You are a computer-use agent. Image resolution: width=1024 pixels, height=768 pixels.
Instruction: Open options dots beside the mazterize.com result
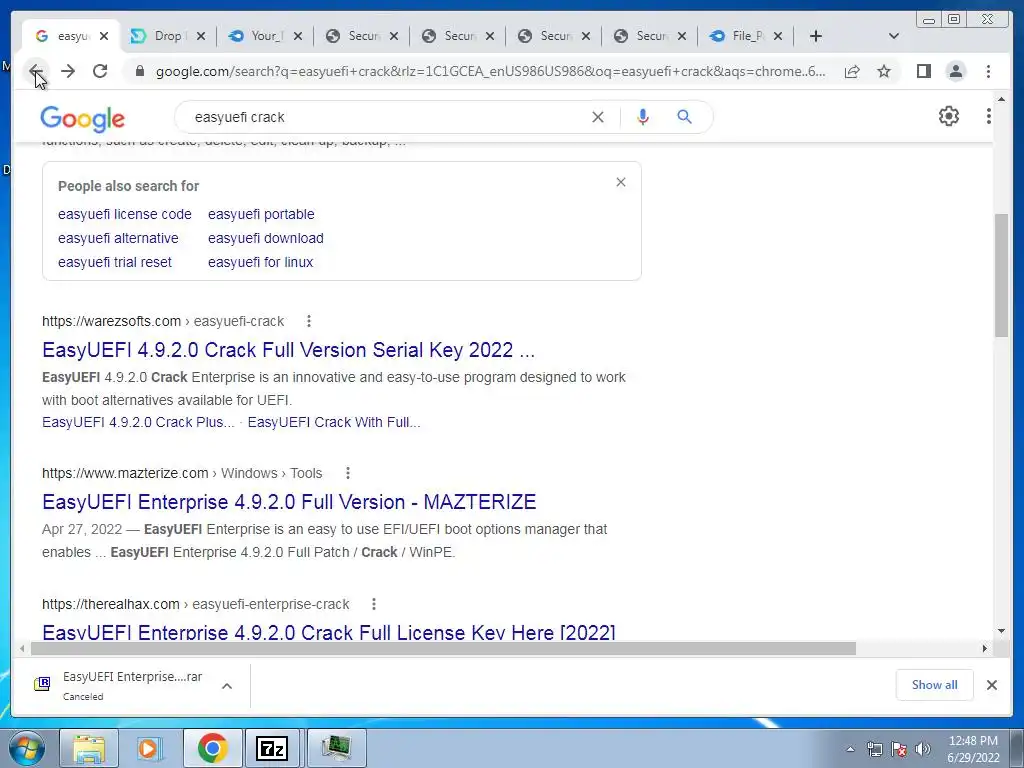pos(347,473)
